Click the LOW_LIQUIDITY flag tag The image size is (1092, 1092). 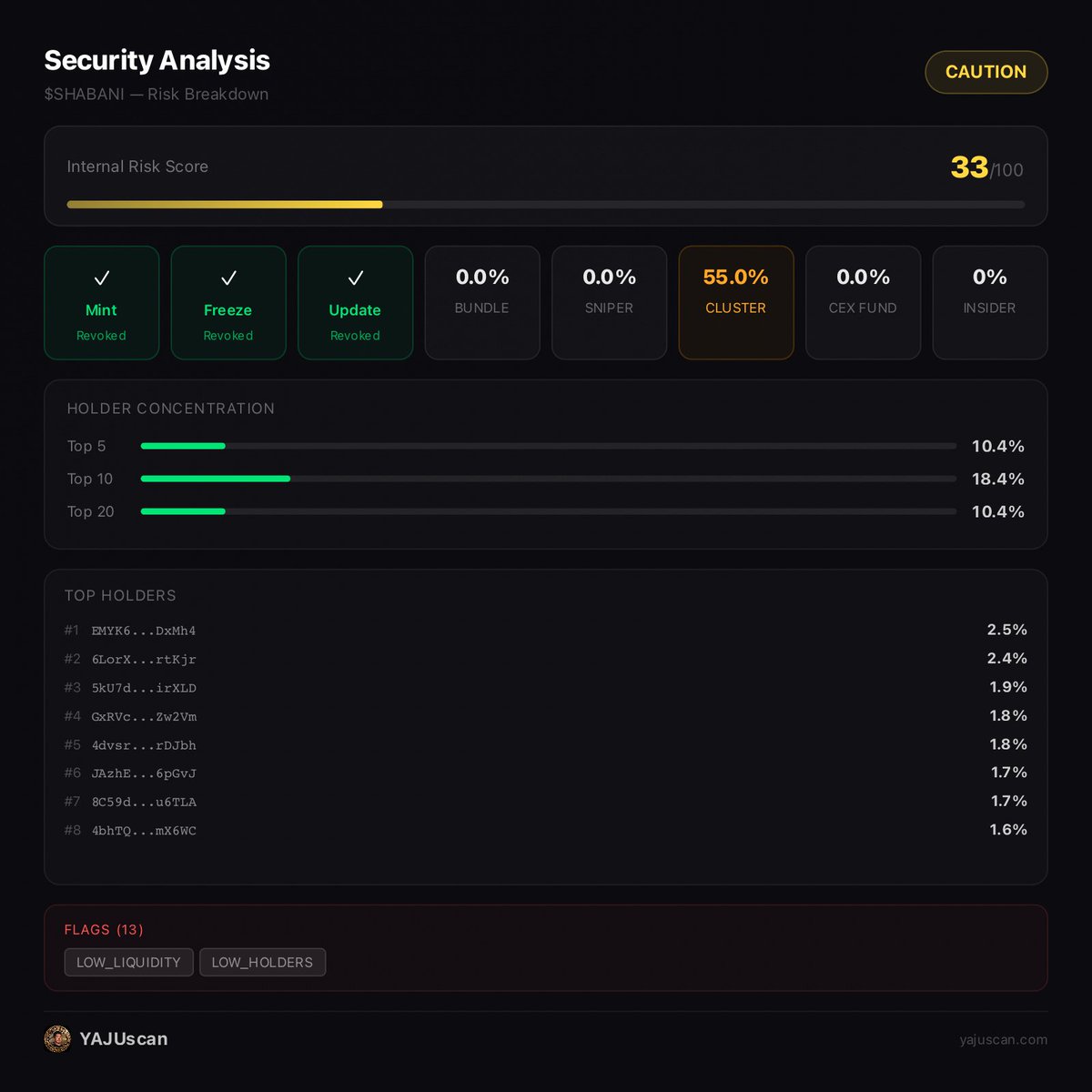(128, 962)
